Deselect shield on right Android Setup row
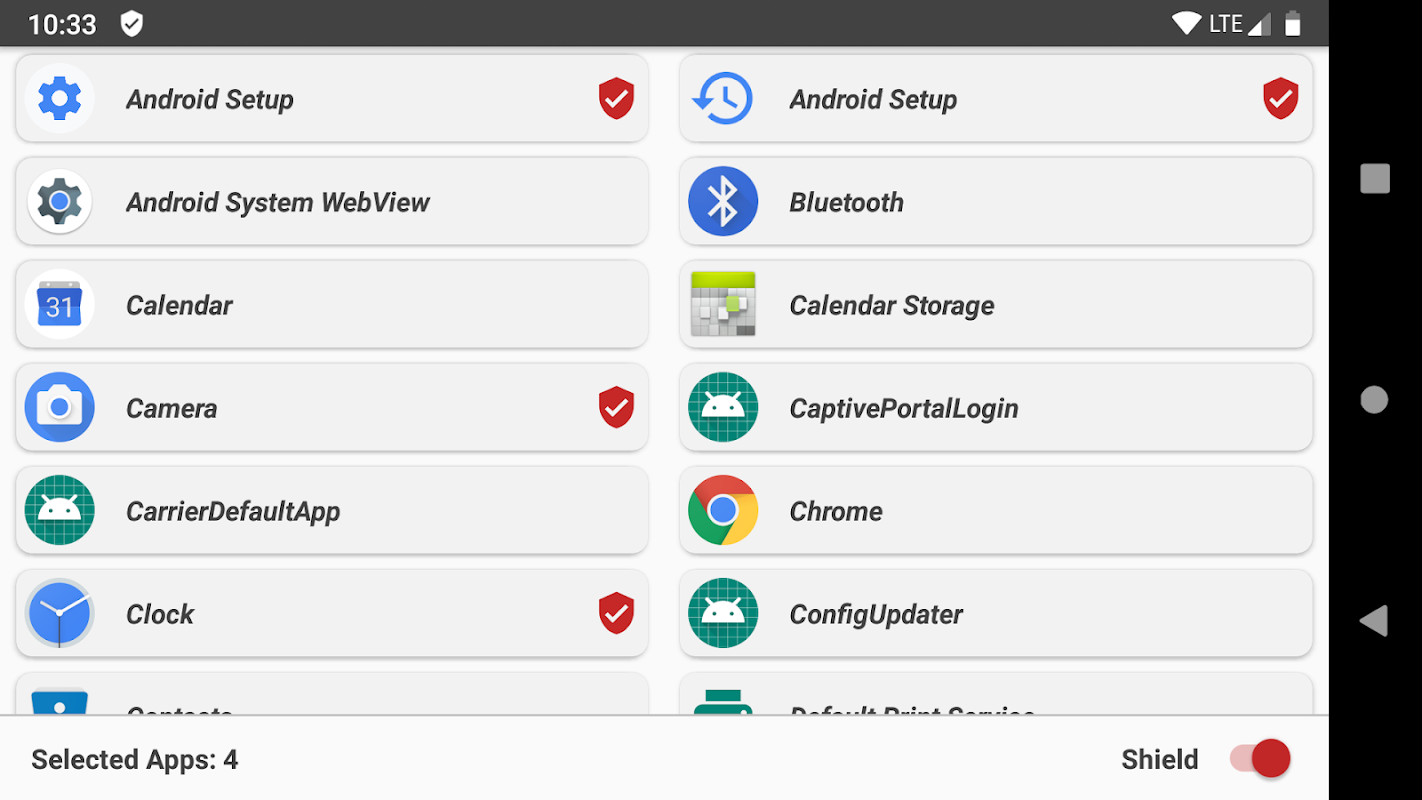 (1280, 99)
